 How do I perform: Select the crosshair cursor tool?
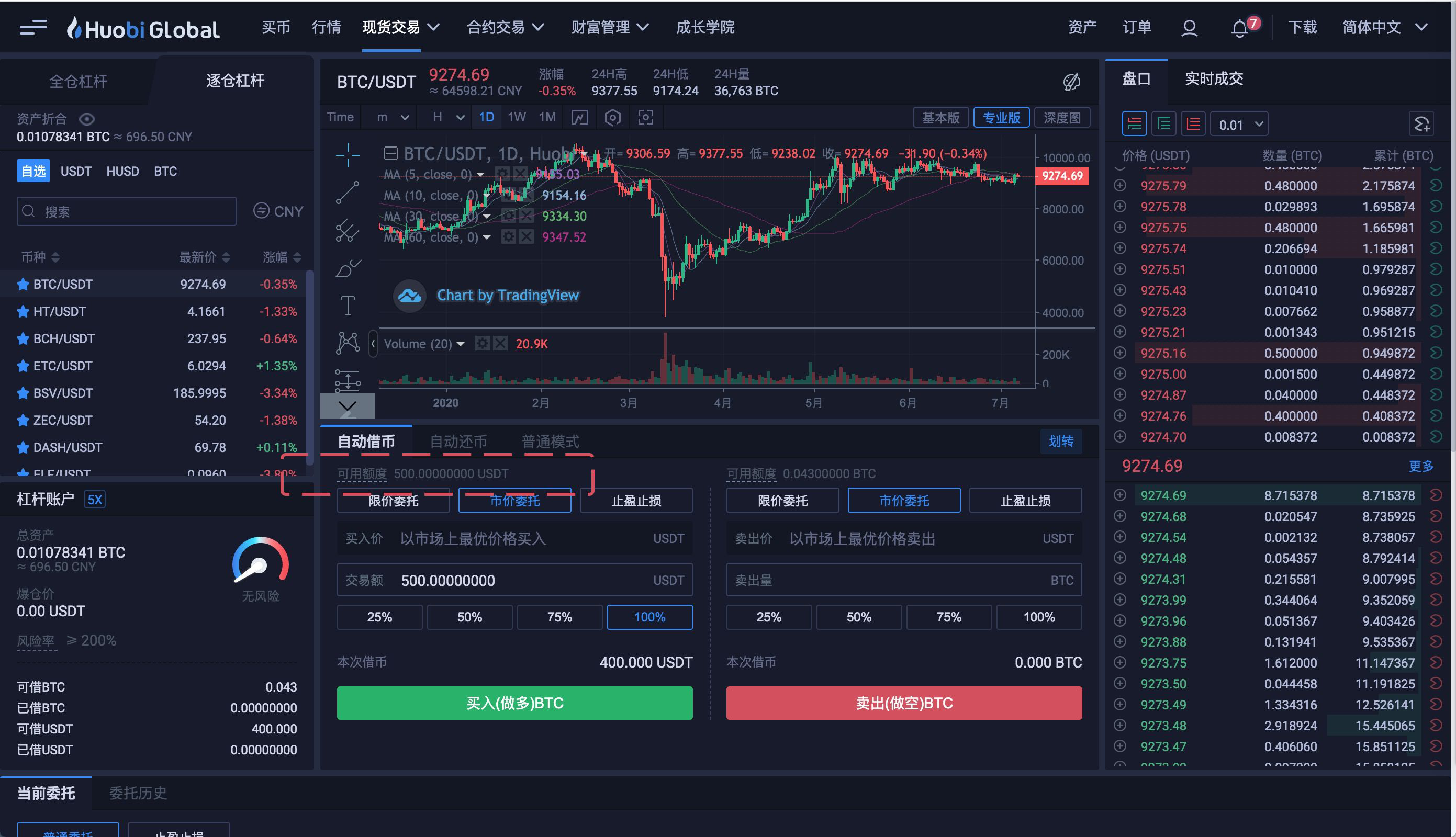348,155
